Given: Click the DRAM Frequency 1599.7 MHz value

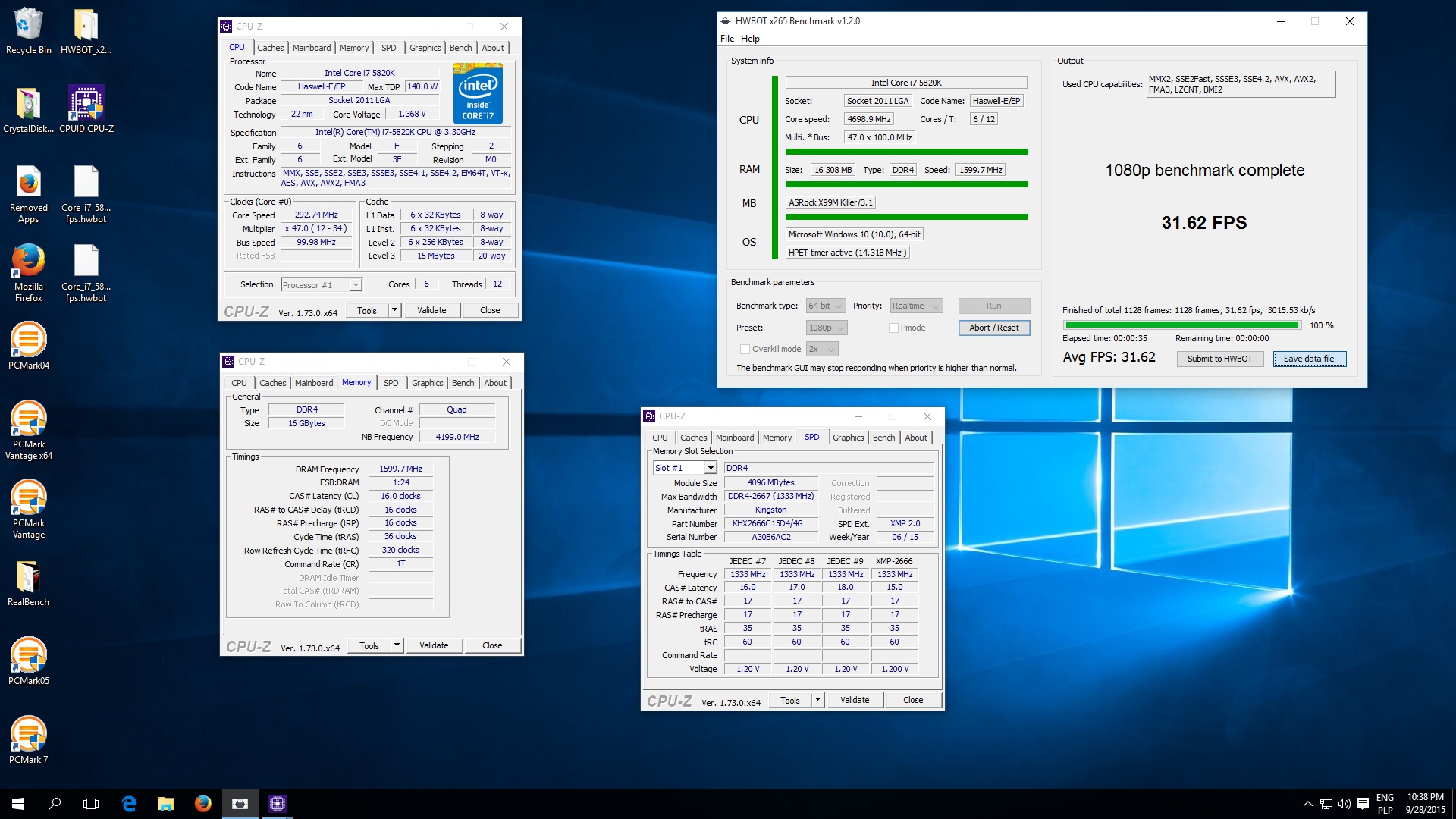Looking at the screenshot, I should pyautogui.click(x=400, y=469).
